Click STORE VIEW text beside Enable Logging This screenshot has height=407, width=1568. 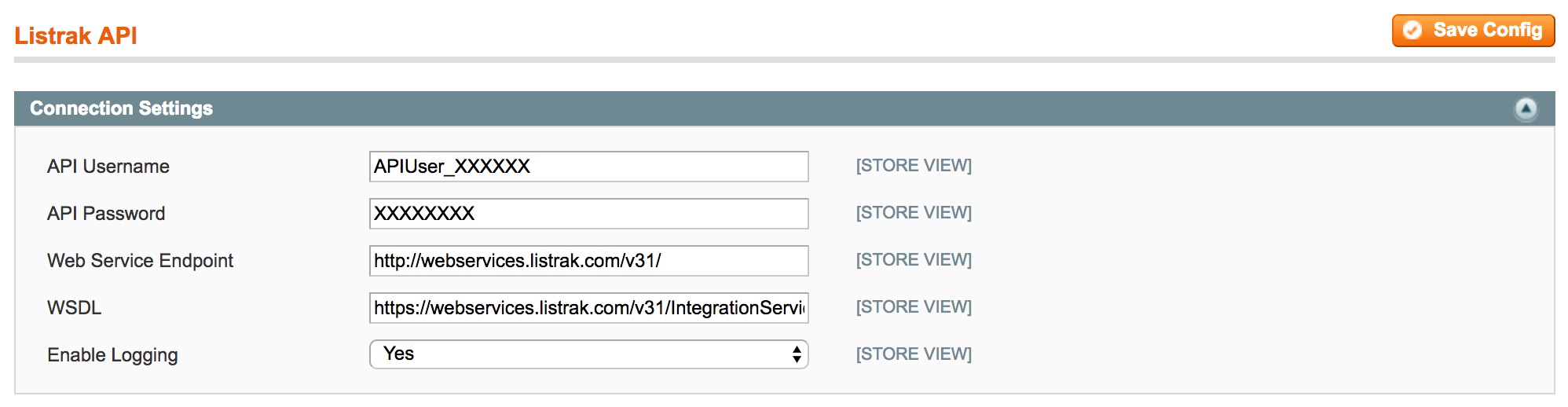(914, 354)
